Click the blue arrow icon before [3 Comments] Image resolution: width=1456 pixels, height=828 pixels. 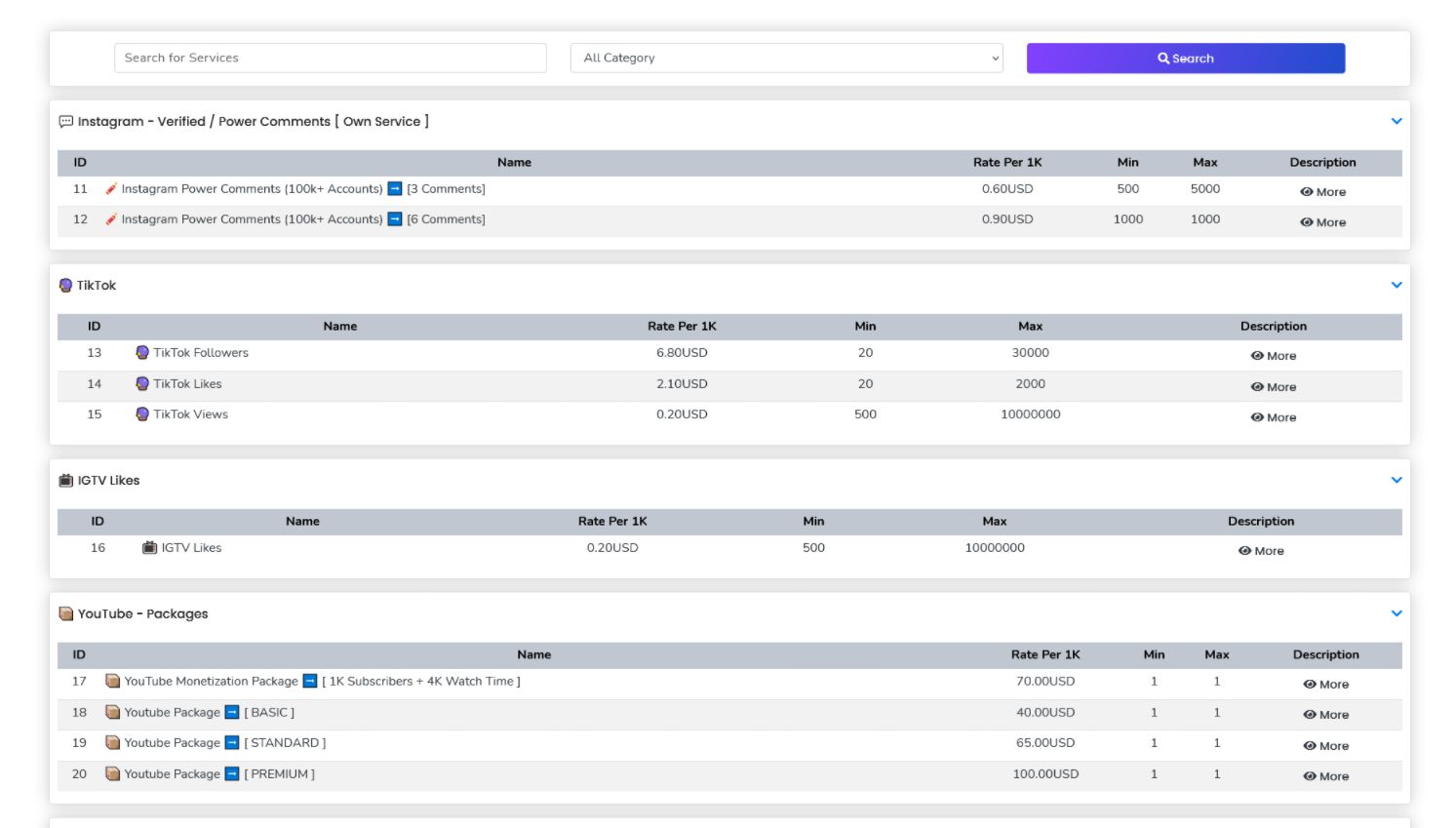395,189
